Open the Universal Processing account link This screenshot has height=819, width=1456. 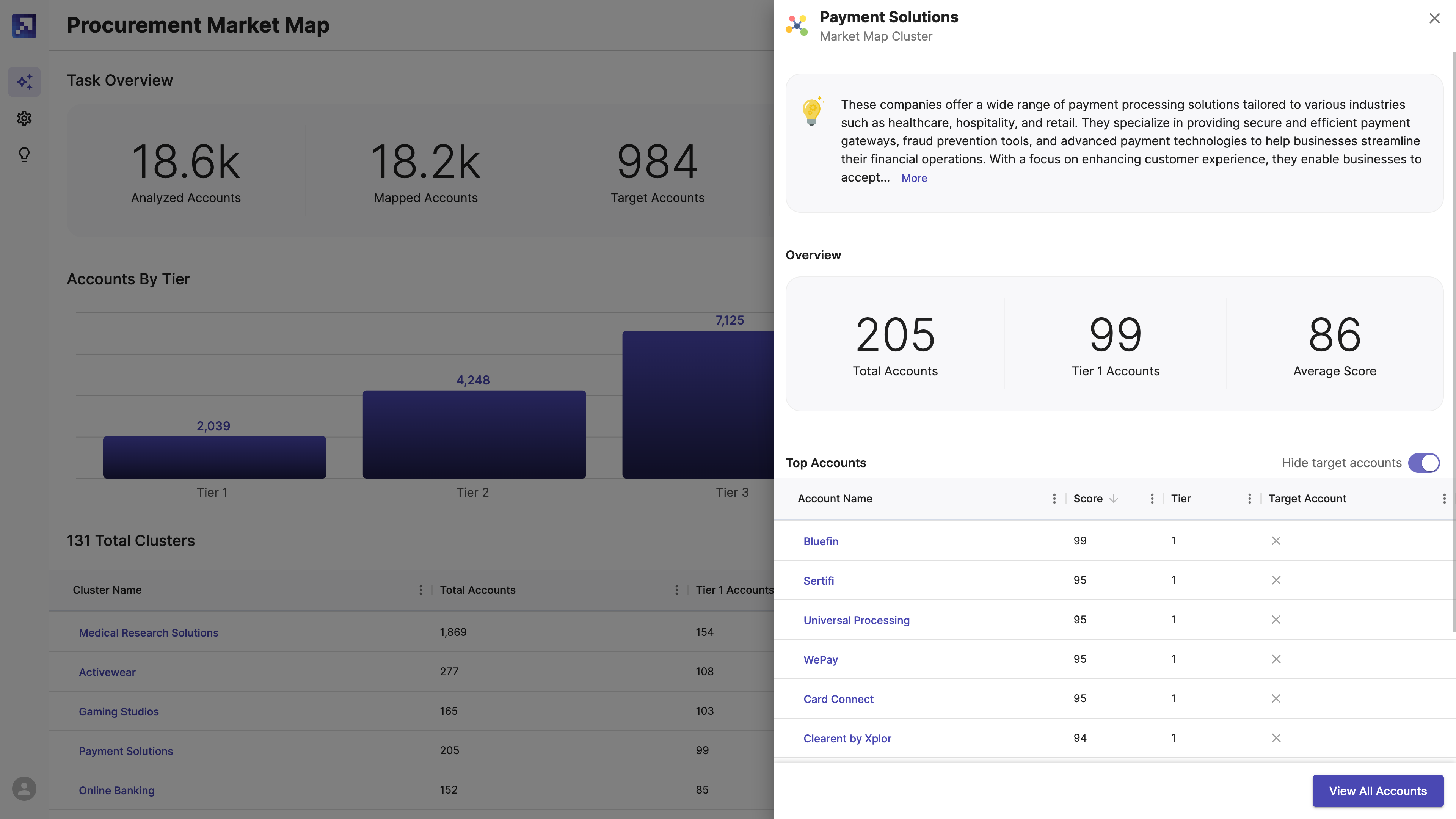coord(856,620)
